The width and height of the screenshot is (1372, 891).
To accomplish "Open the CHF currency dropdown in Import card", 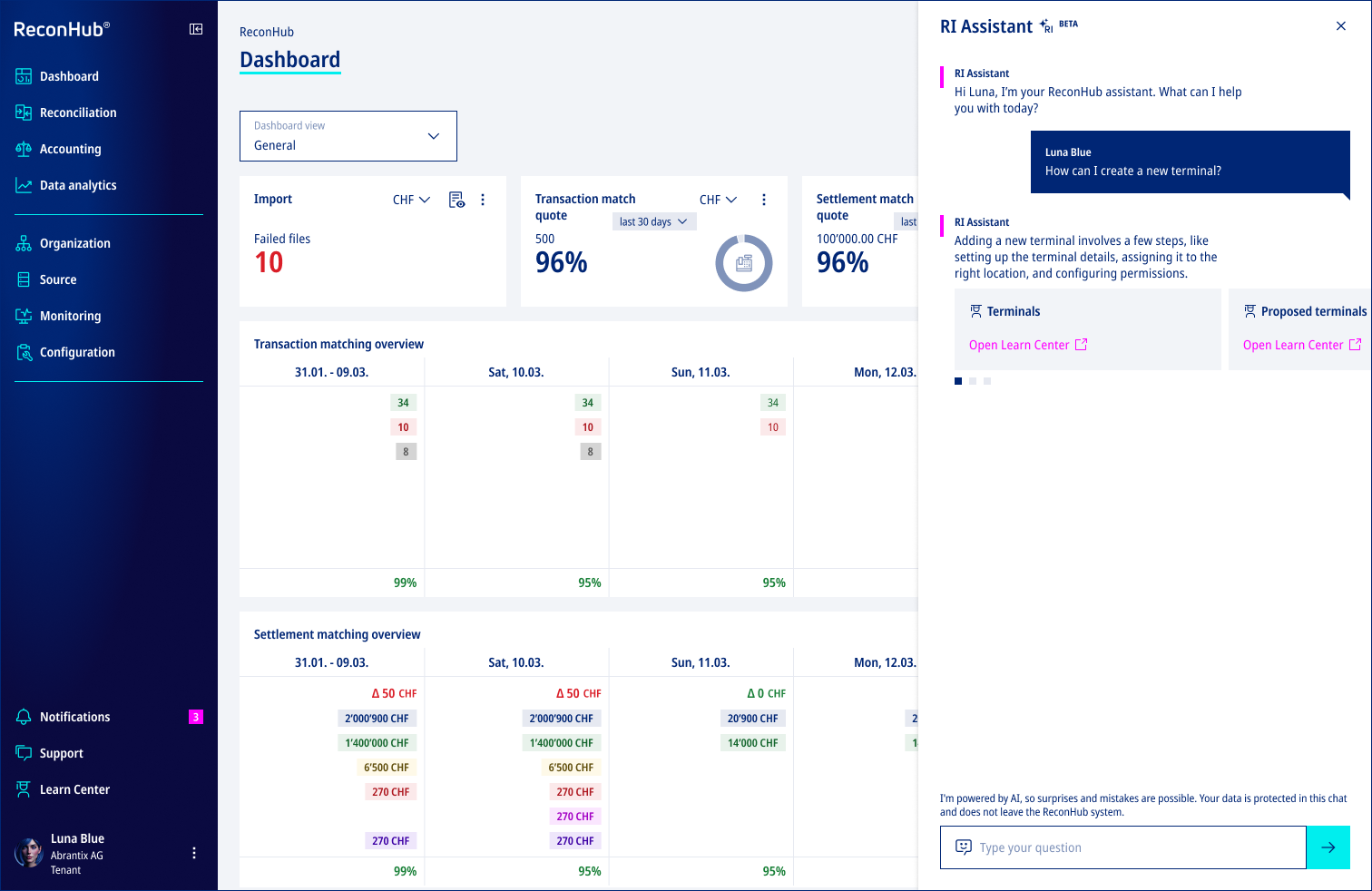I will [411, 200].
